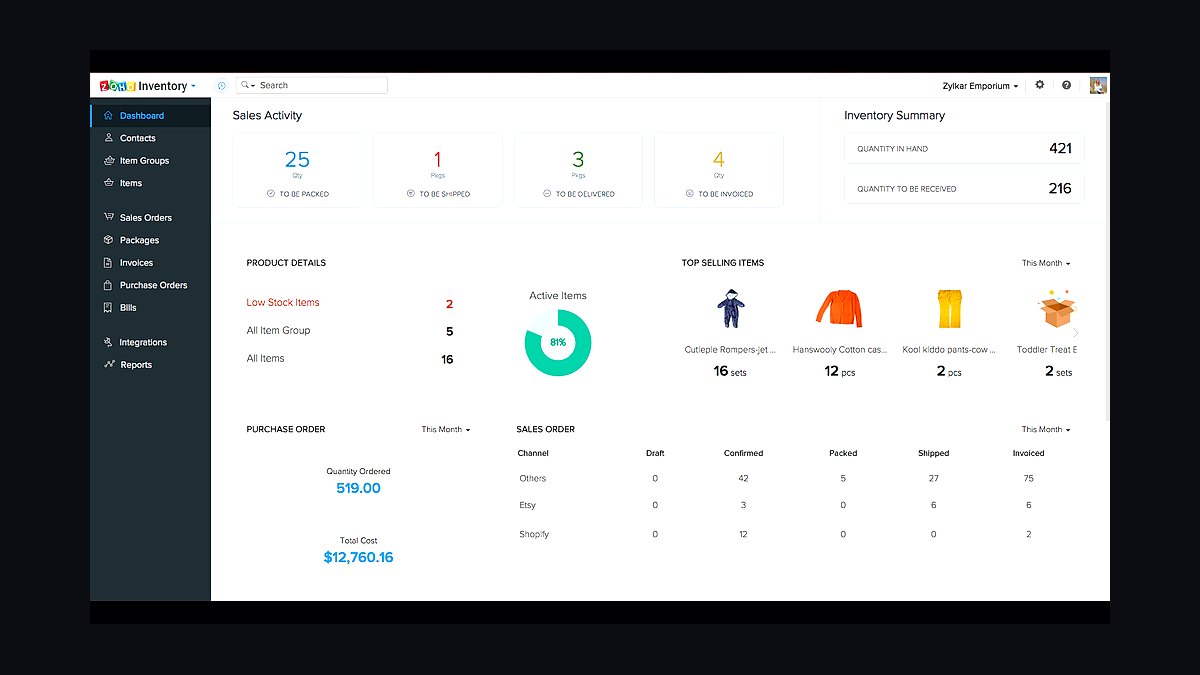The width and height of the screenshot is (1200, 675).
Task: Open Dashboard in the sidebar
Action: point(151,116)
